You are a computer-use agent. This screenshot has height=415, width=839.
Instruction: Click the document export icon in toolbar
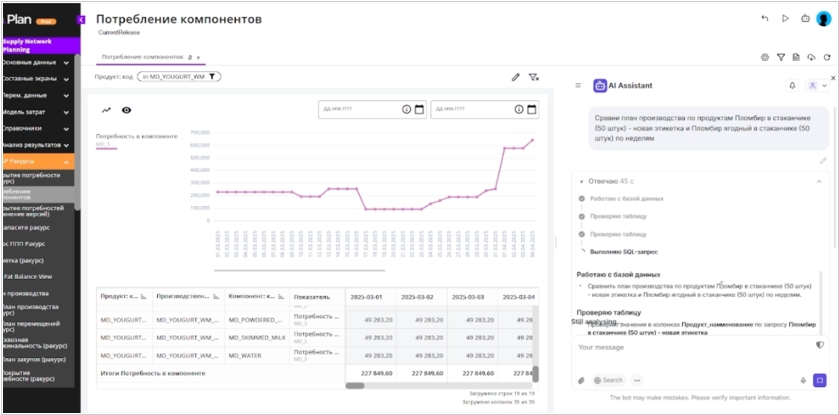click(796, 57)
